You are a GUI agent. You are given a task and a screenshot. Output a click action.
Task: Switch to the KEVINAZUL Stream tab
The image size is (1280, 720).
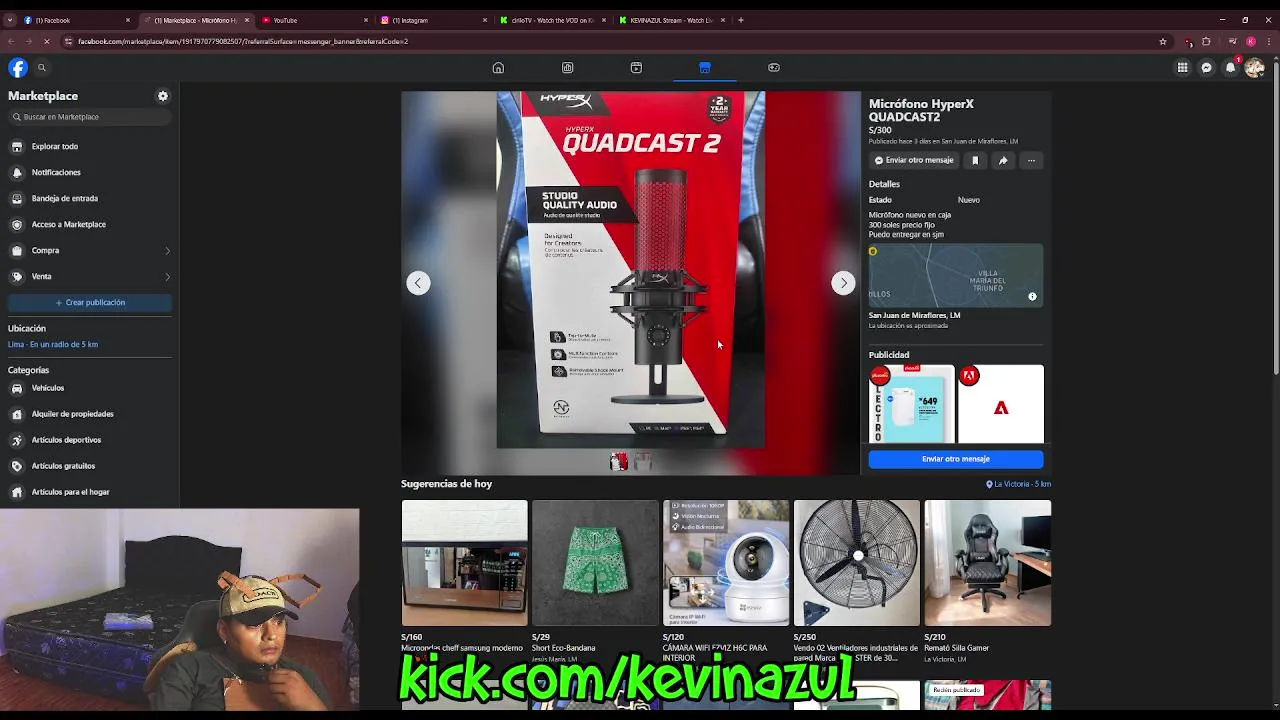point(671,20)
